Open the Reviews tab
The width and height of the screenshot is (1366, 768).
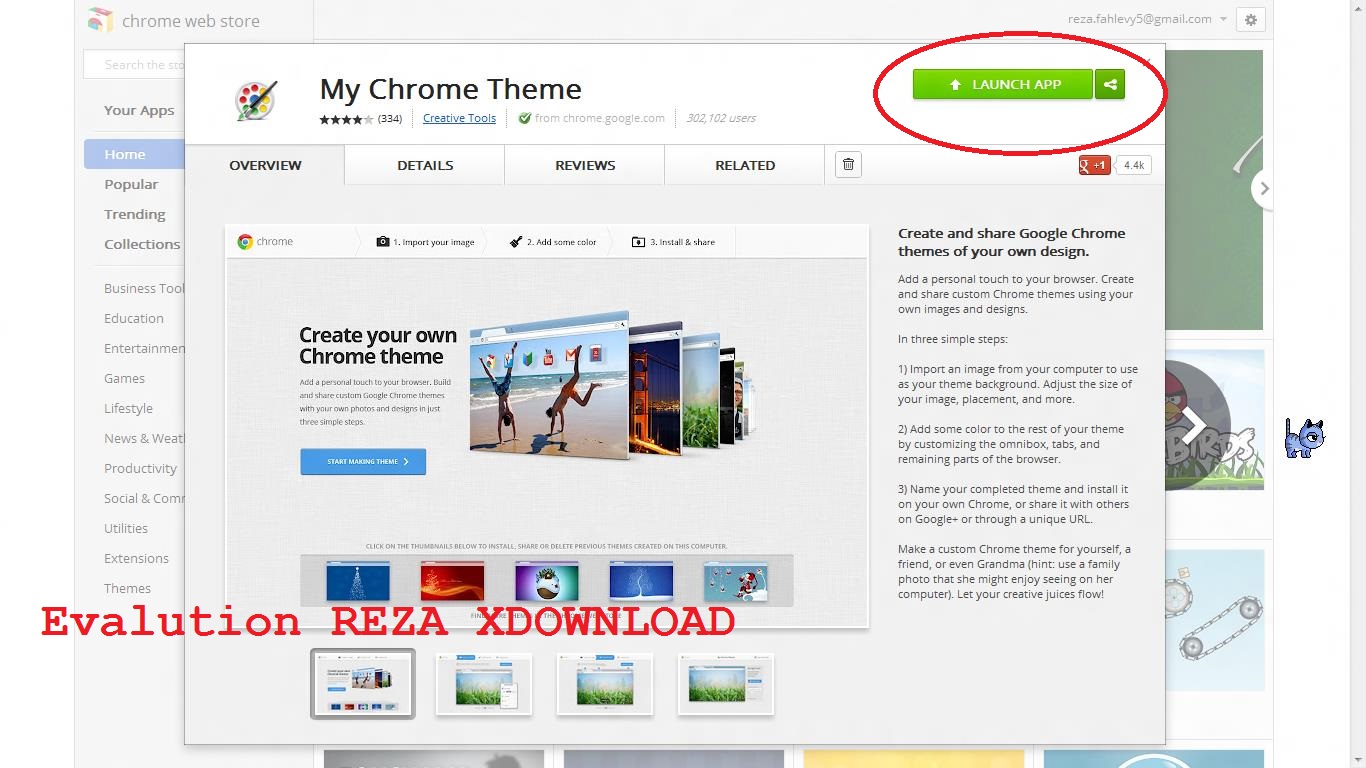[585, 165]
